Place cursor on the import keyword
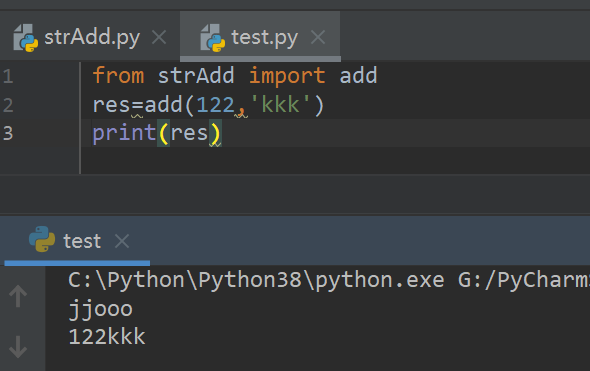 tap(287, 76)
